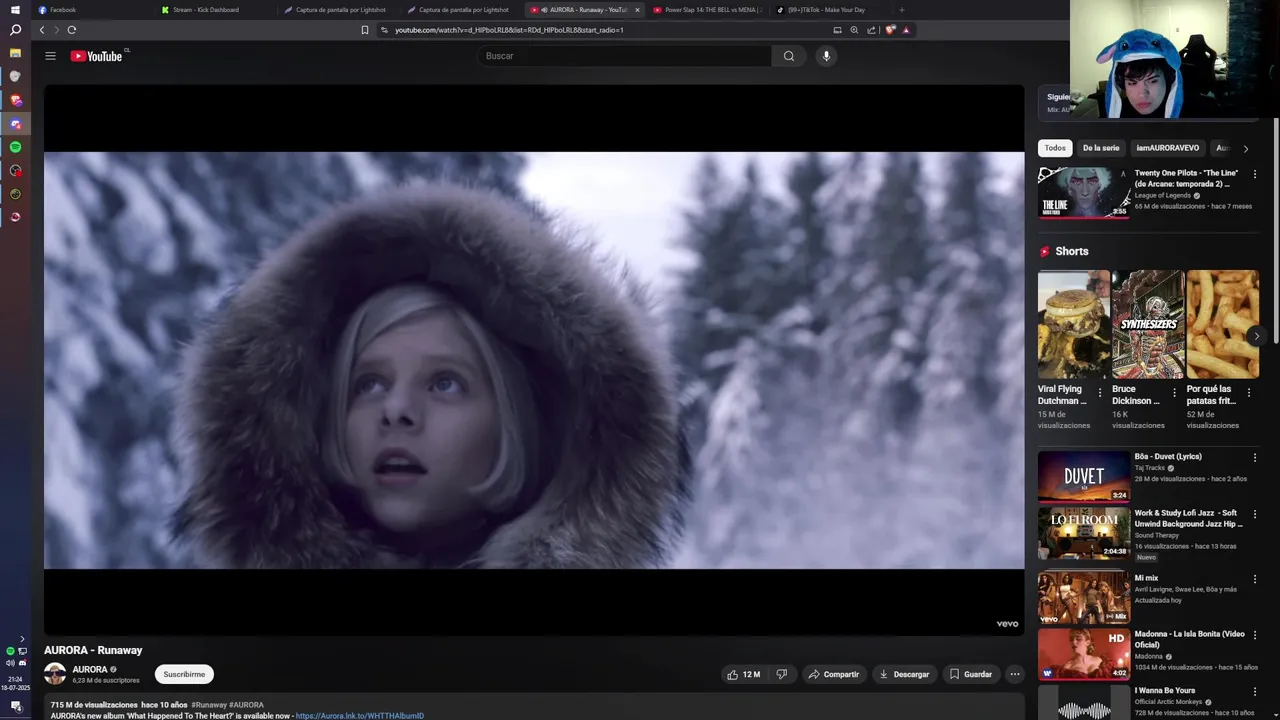This screenshot has width=1280, height=720.
Task: Open the AURORA channel name link
Action: 90,669
